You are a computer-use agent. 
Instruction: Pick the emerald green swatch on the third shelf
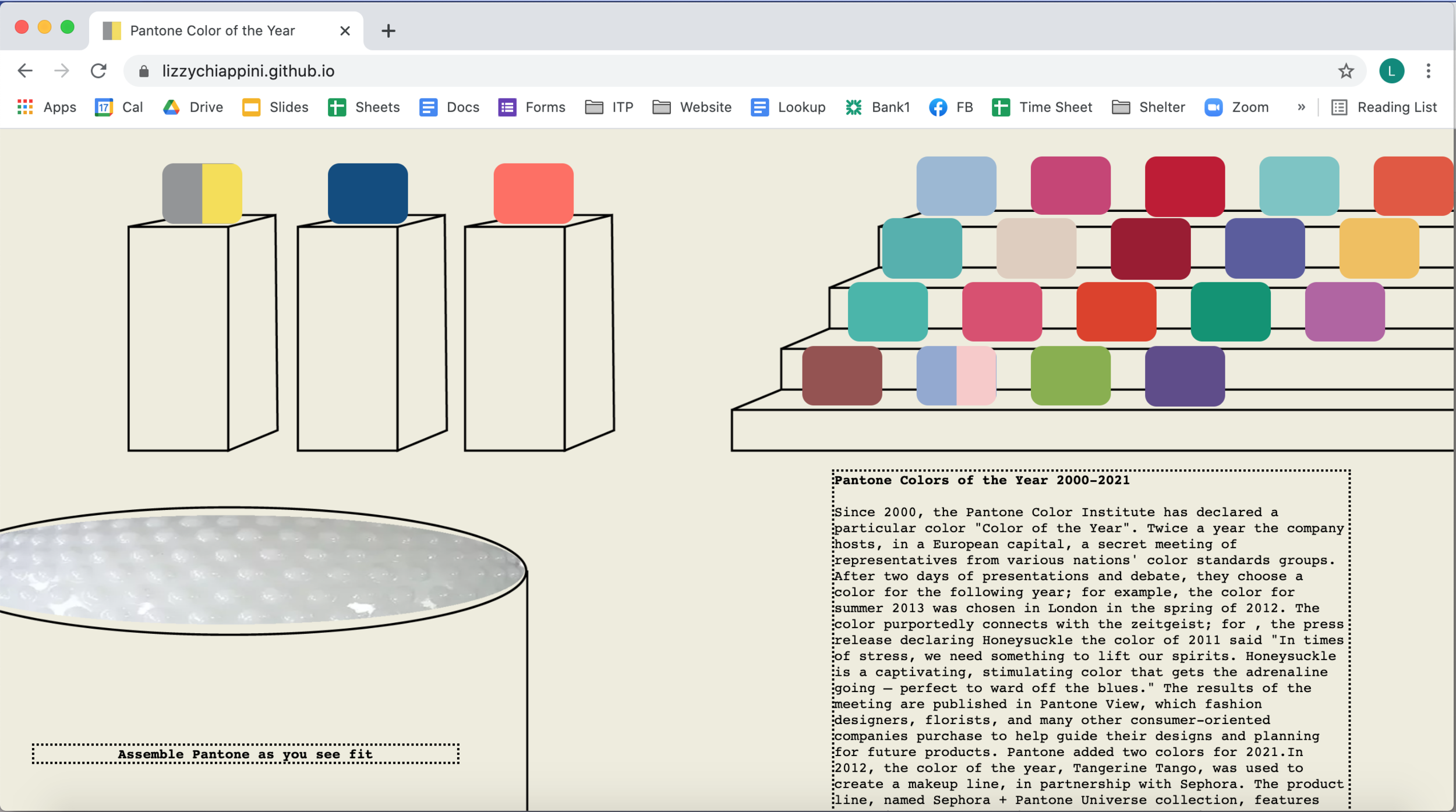click(1230, 311)
